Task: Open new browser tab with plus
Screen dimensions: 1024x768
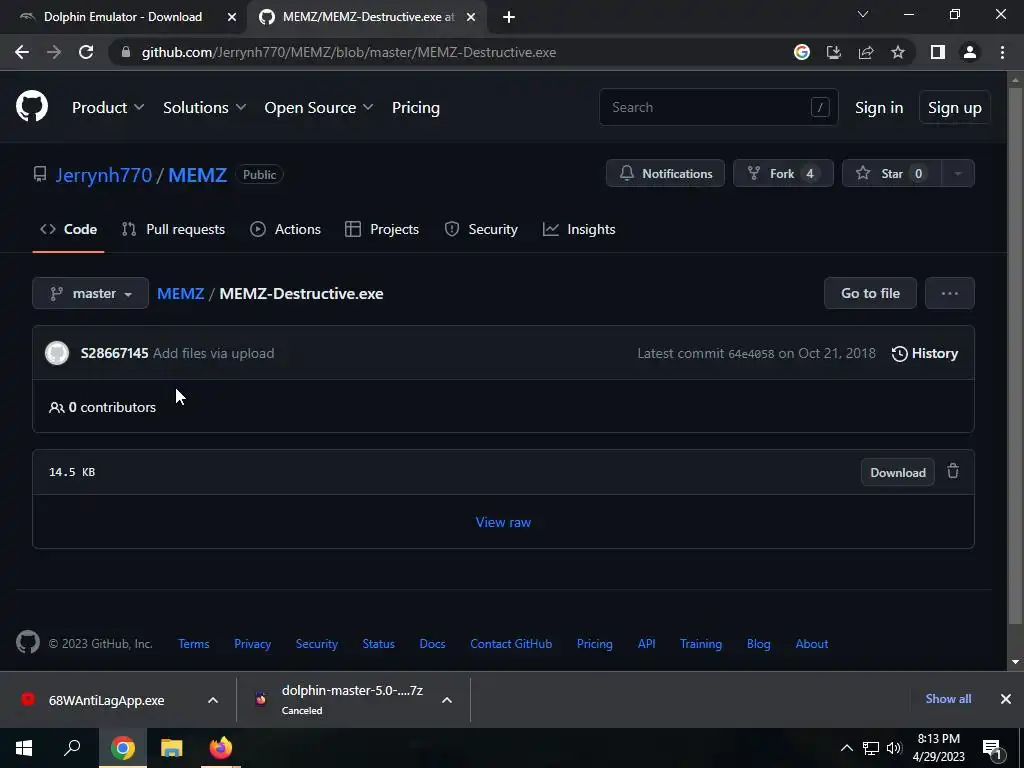Action: pyautogui.click(x=509, y=17)
